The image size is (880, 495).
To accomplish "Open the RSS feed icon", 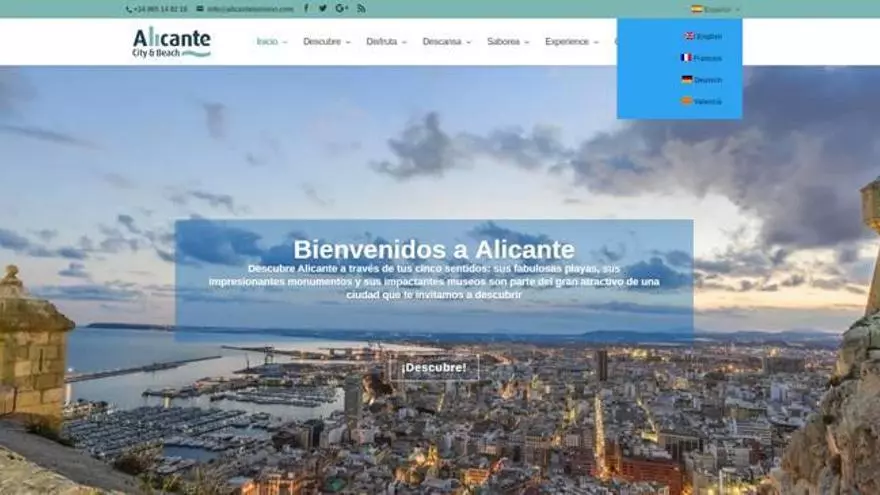I will coord(361,8).
